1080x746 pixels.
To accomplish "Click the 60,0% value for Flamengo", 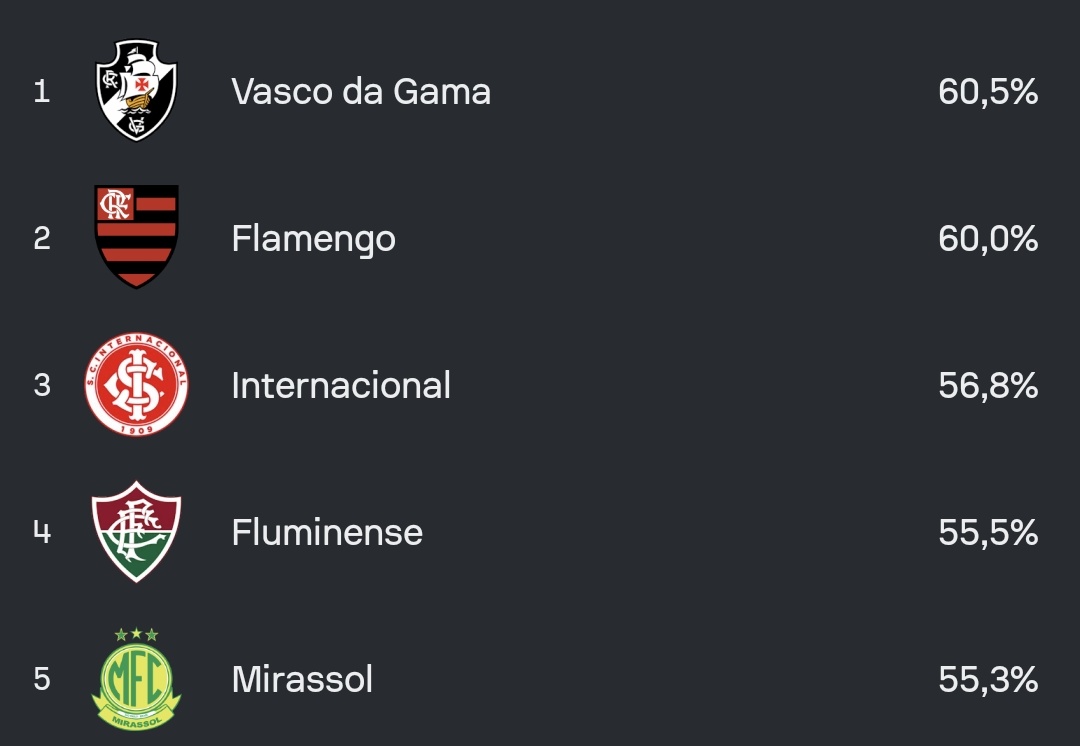I will pyautogui.click(x=988, y=239).
